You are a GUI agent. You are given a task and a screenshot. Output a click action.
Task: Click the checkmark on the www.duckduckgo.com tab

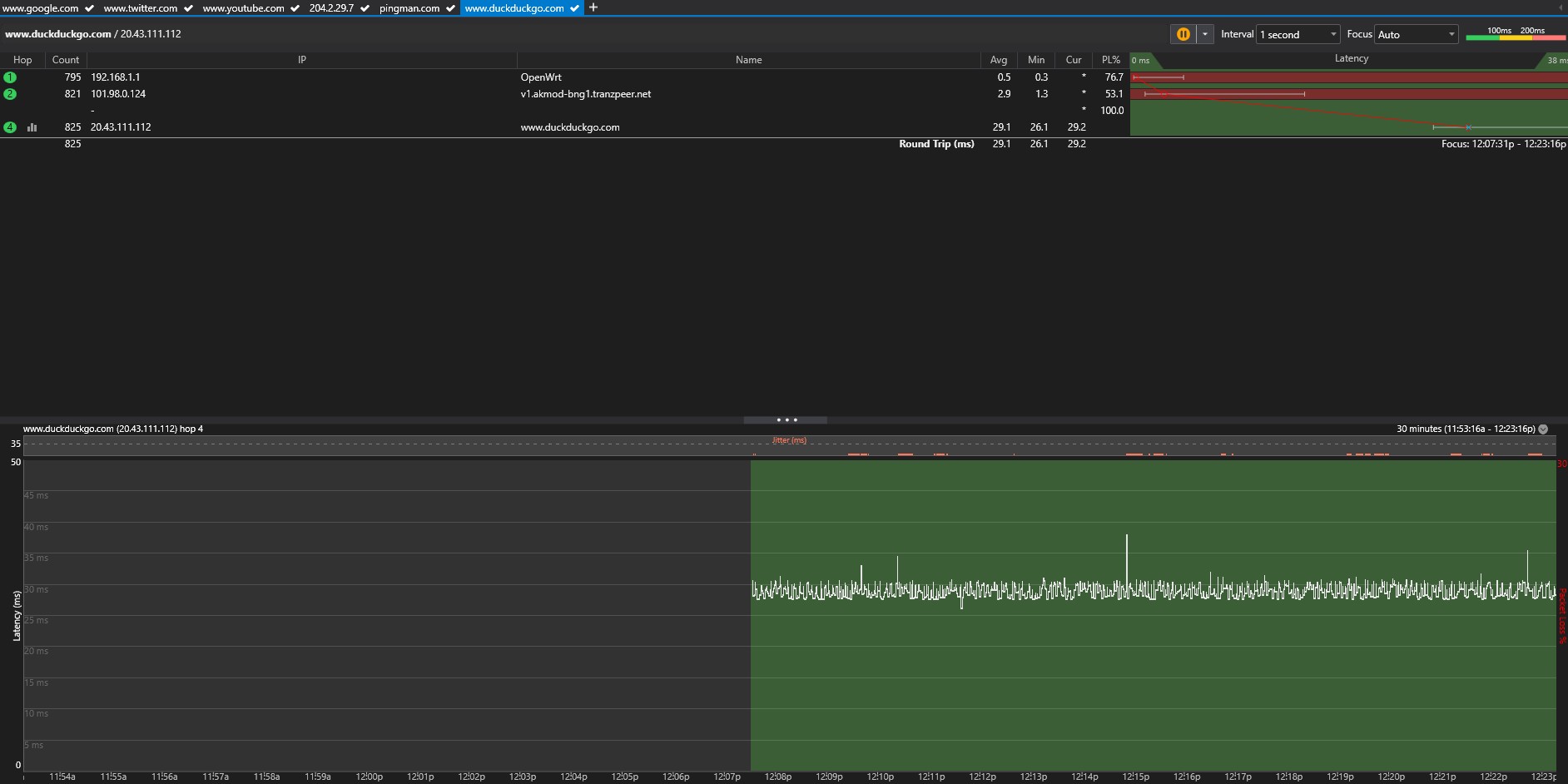pos(574,8)
